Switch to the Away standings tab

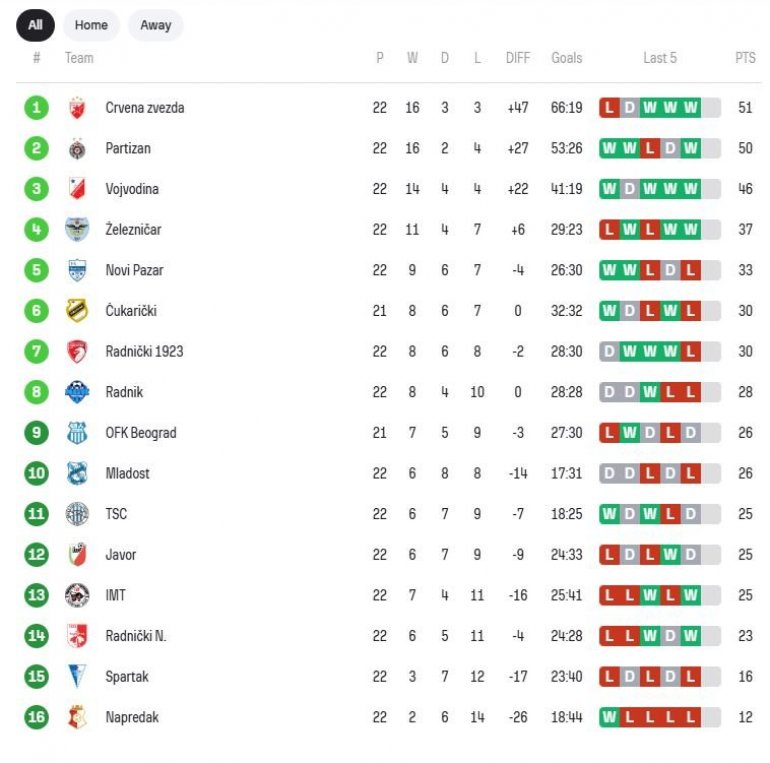[155, 25]
